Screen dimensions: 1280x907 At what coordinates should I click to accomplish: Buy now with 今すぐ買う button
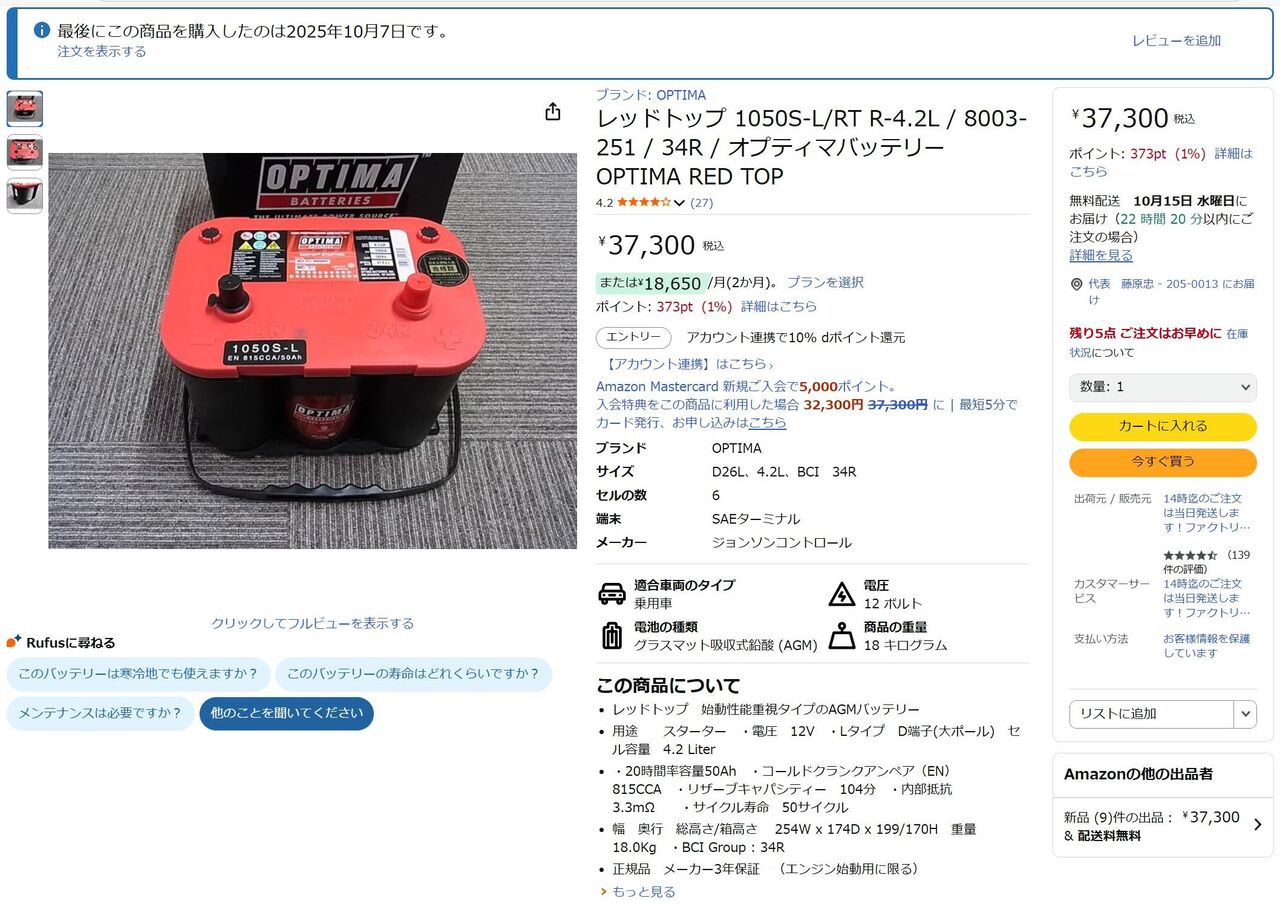(1163, 462)
